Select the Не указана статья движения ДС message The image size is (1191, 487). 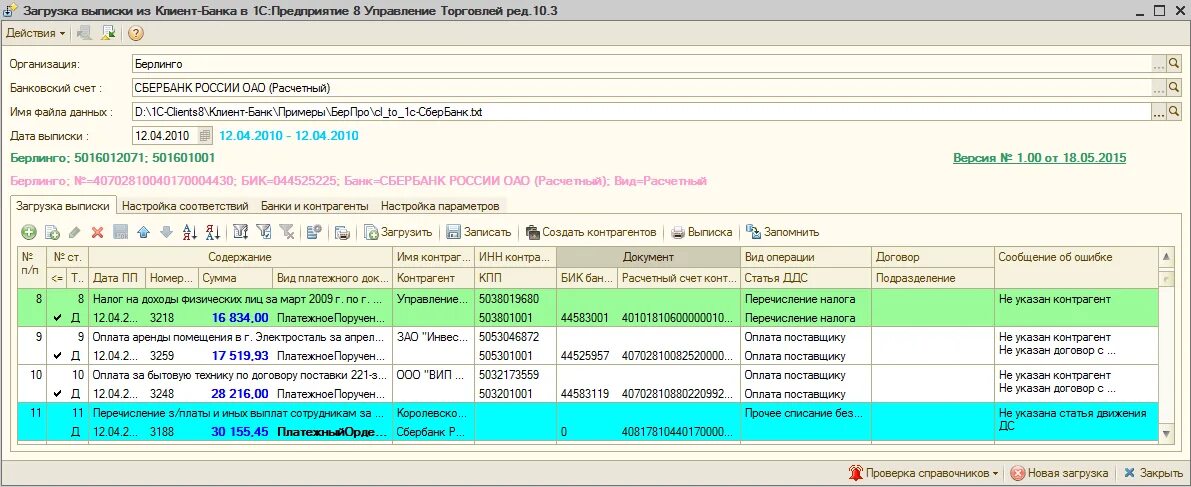point(1077,419)
